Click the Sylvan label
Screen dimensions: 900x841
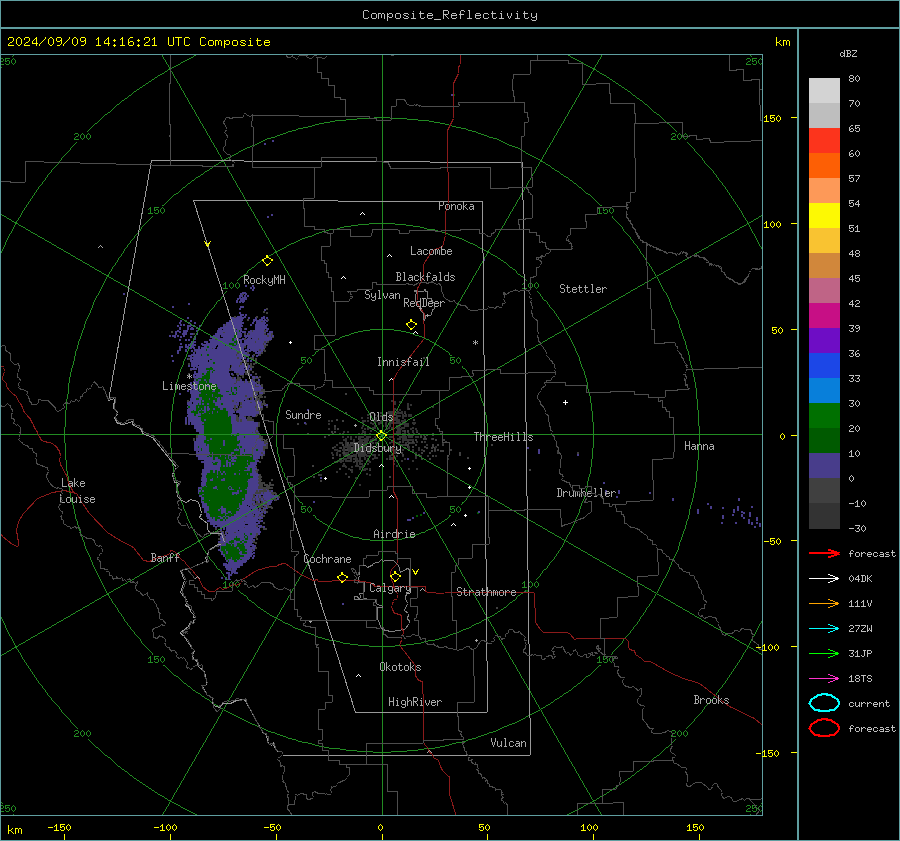coord(382,295)
